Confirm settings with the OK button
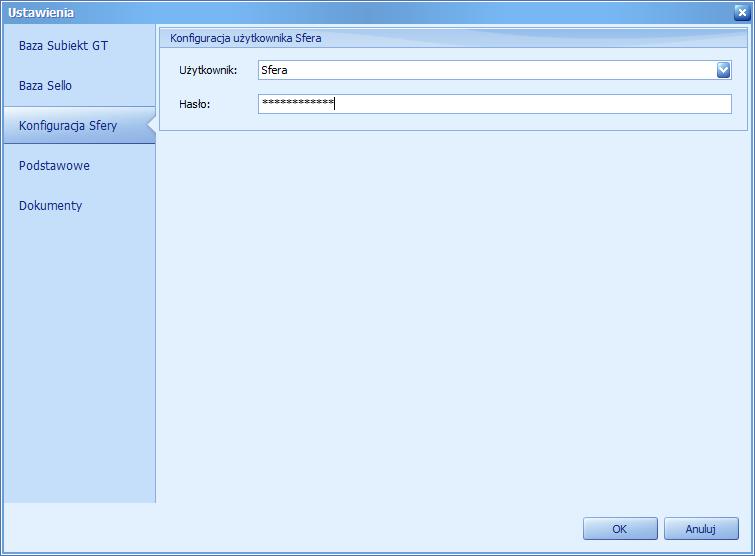 [620, 529]
